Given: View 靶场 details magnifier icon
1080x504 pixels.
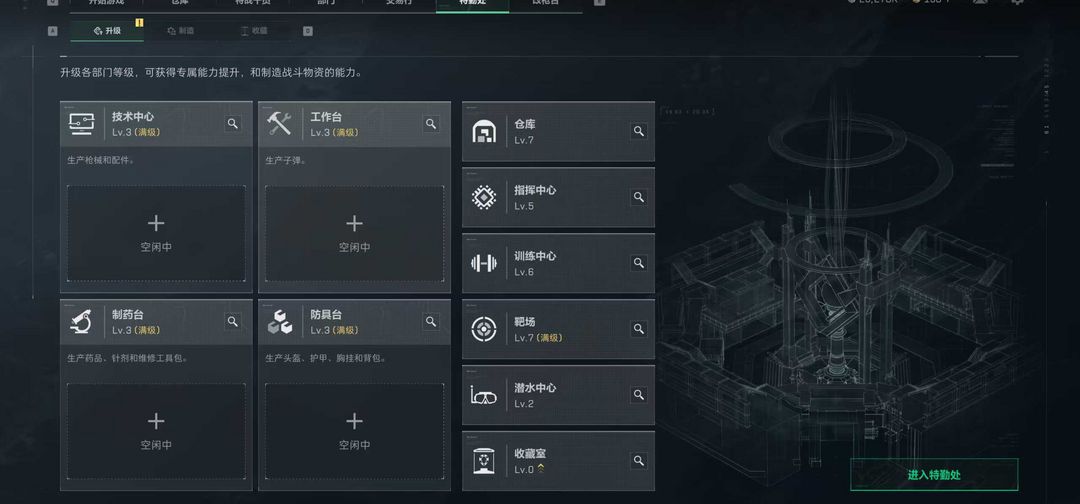Looking at the screenshot, I should click(638, 329).
